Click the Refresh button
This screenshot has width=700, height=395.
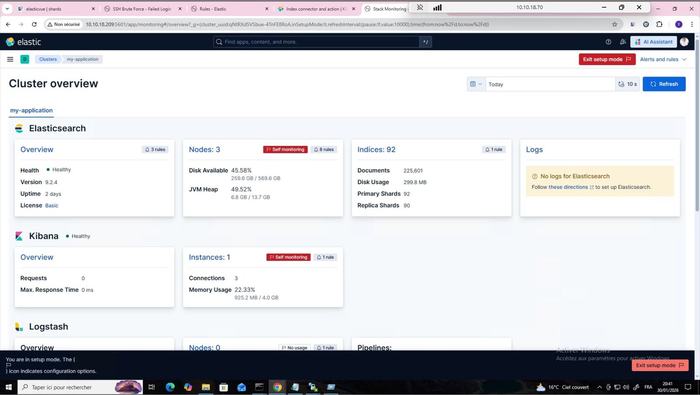point(664,84)
